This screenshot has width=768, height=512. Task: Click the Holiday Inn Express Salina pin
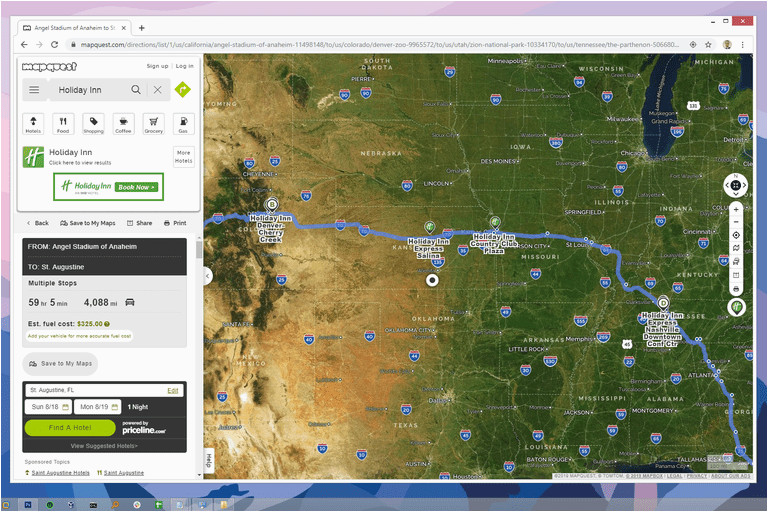click(x=430, y=227)
